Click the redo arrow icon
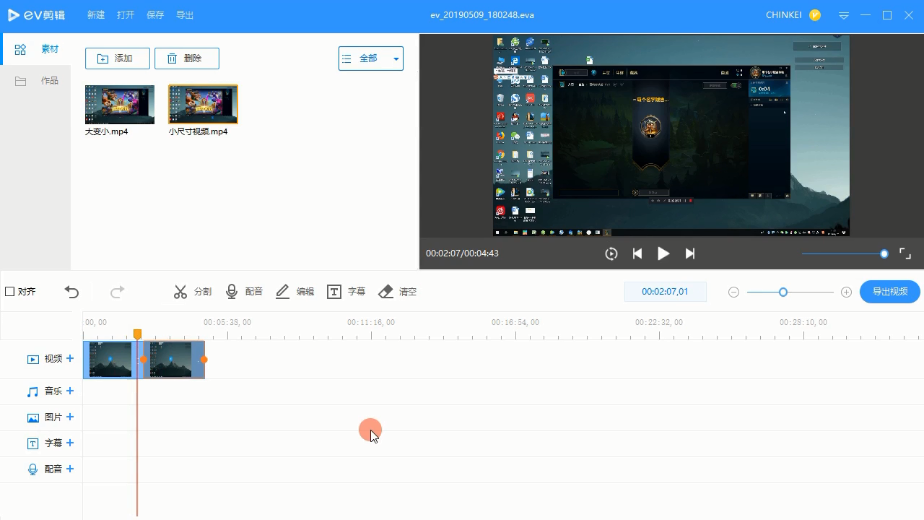This screenshot has width=924, height=520. coord(117,292)
